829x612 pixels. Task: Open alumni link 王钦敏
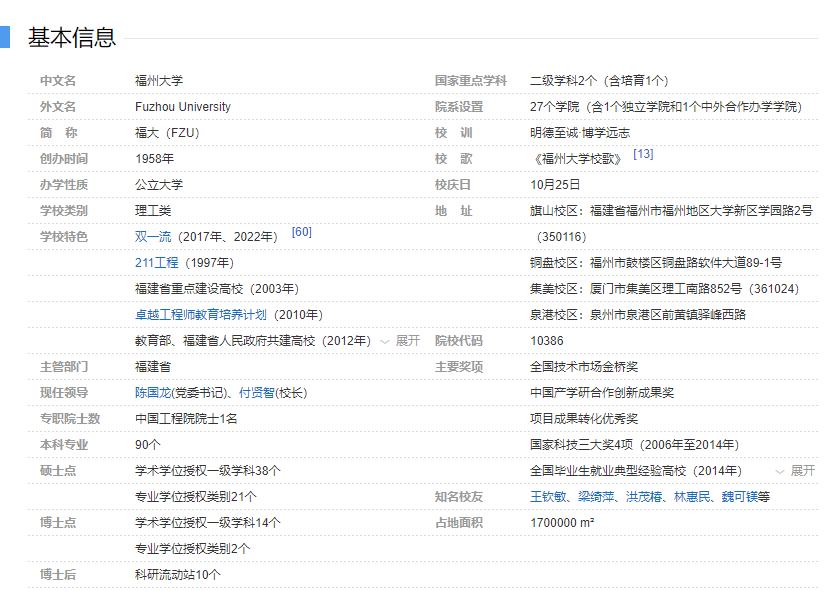(548, 497)
